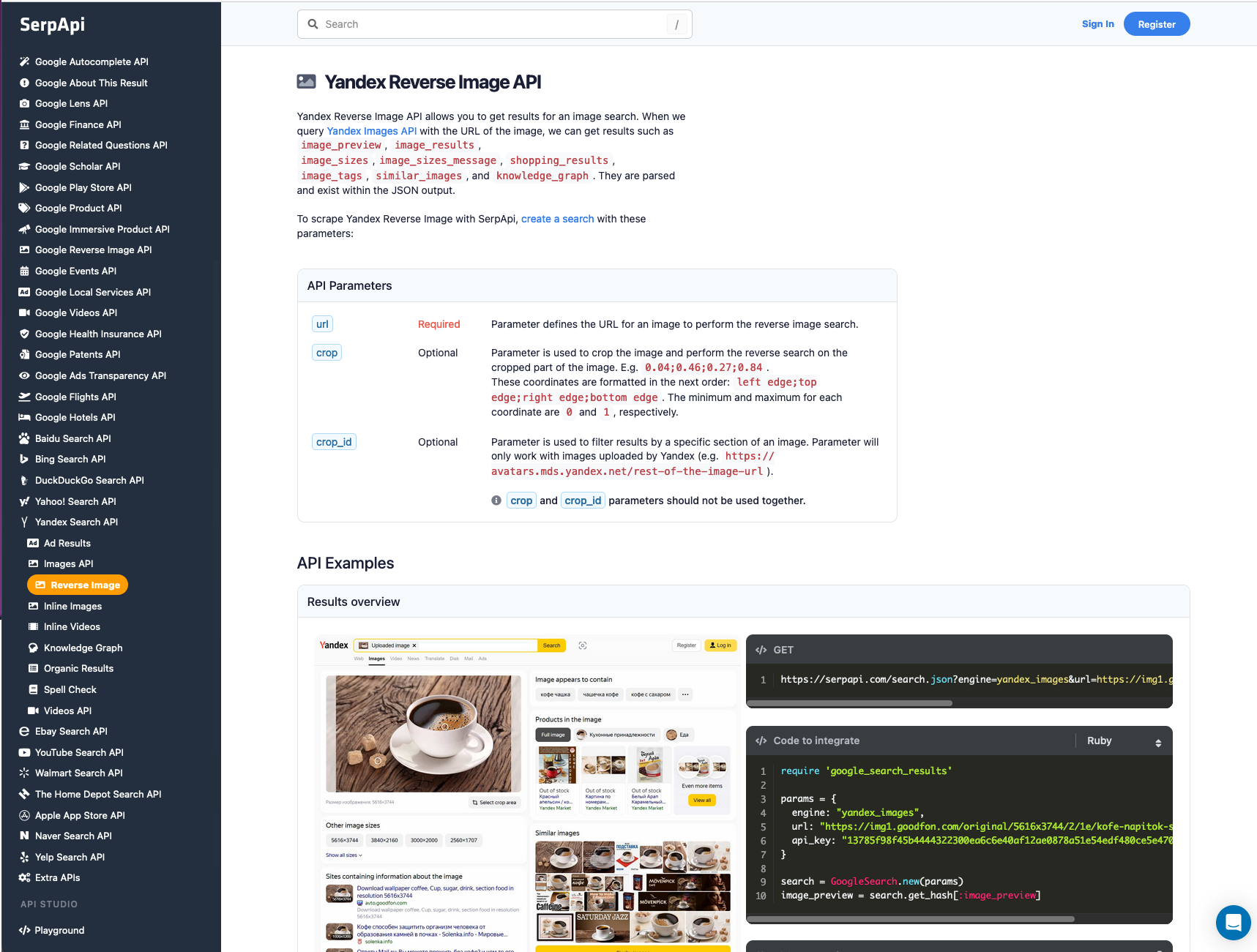Screen dimensions: 1257x952
Task: Click the info icon about crop parameters
Action: 496,500
